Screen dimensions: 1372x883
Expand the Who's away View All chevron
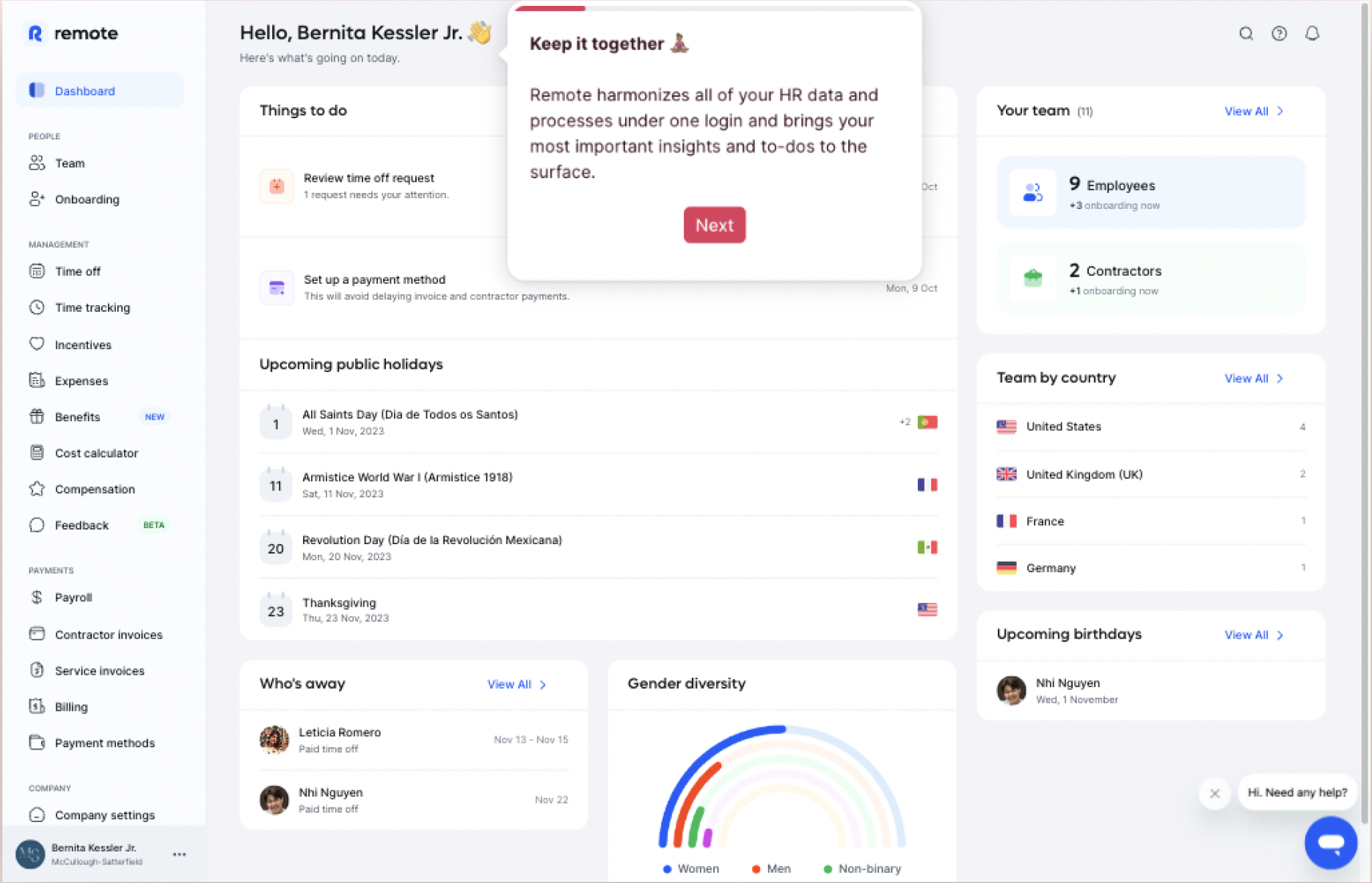(x=543, y=684)
